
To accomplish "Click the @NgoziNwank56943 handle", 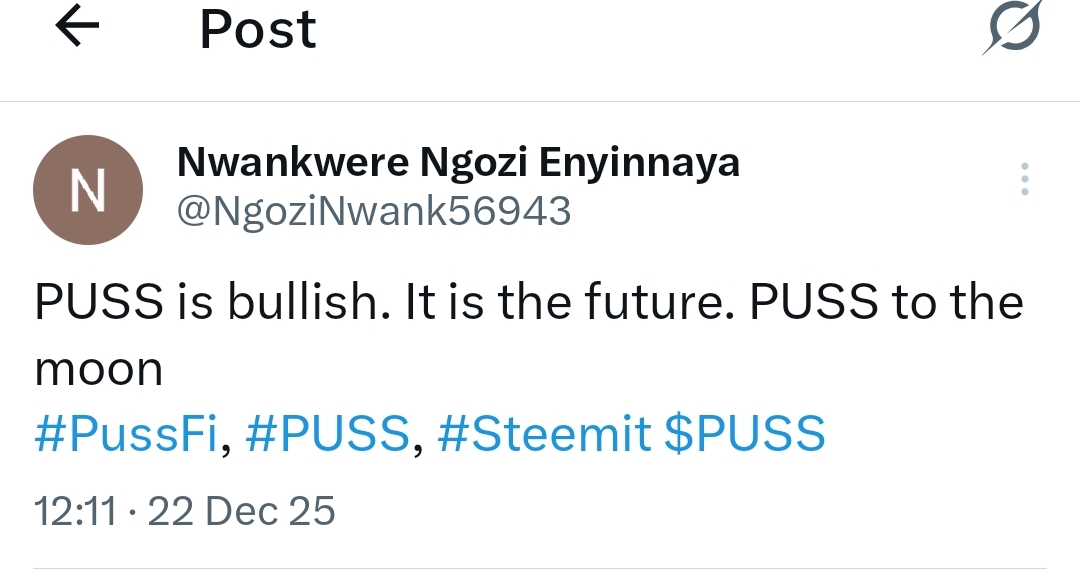I will click(373, 211).
